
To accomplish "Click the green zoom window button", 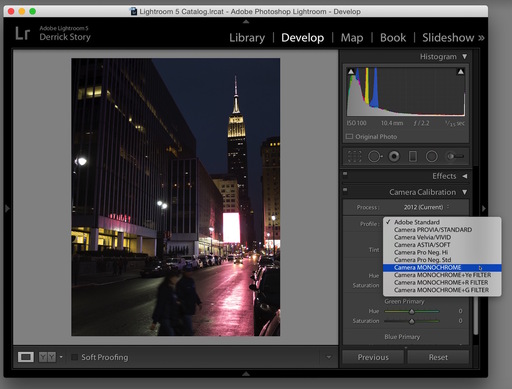I will pyautogui.click(x=32, y=11).
